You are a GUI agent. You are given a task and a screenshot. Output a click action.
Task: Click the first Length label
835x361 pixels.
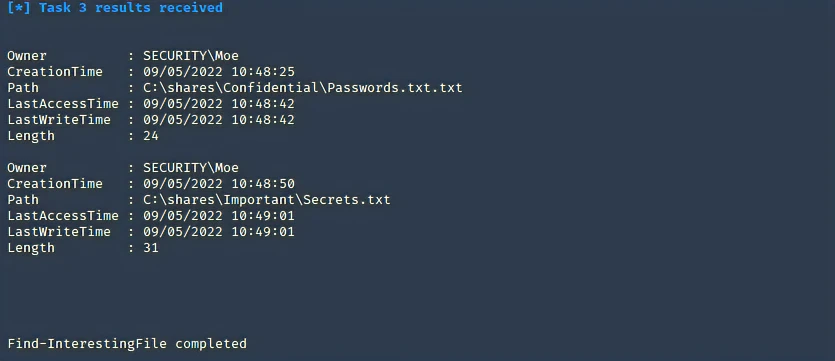[31, 136]
